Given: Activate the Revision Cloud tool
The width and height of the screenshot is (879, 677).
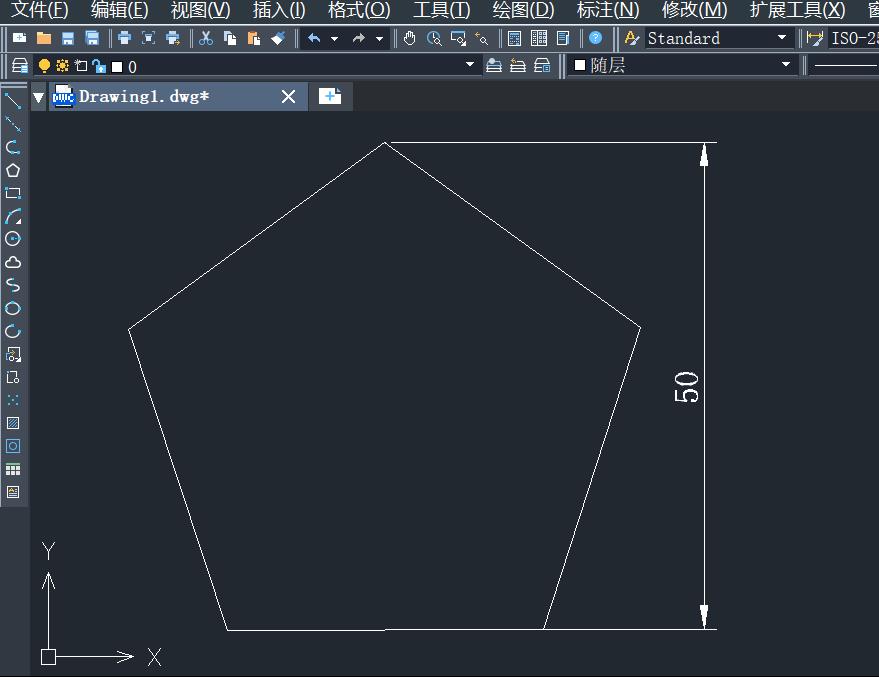Looking at the screenshot, I should tap(13, 262).
